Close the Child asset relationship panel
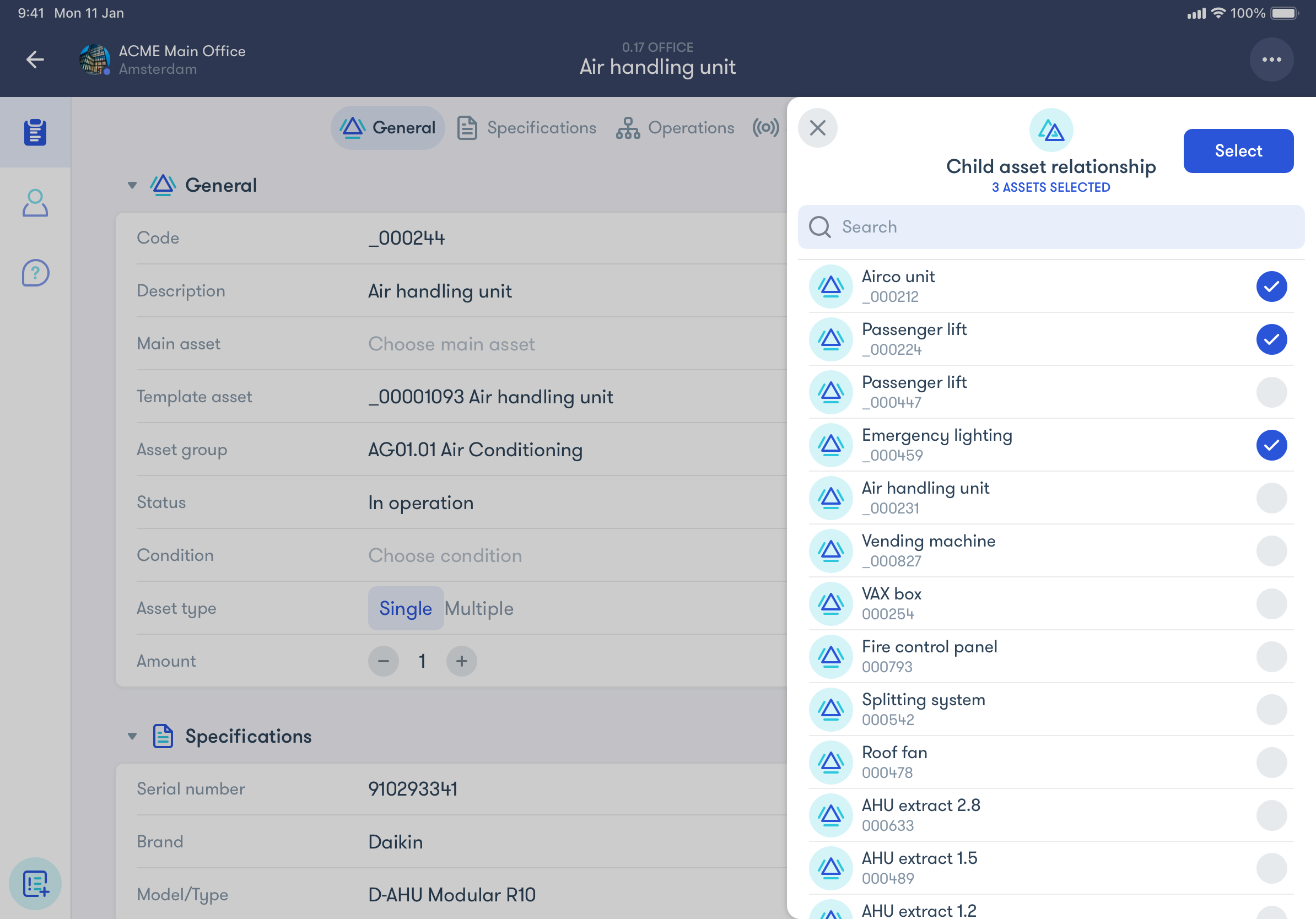1316x919 pixels. point(817,128)
